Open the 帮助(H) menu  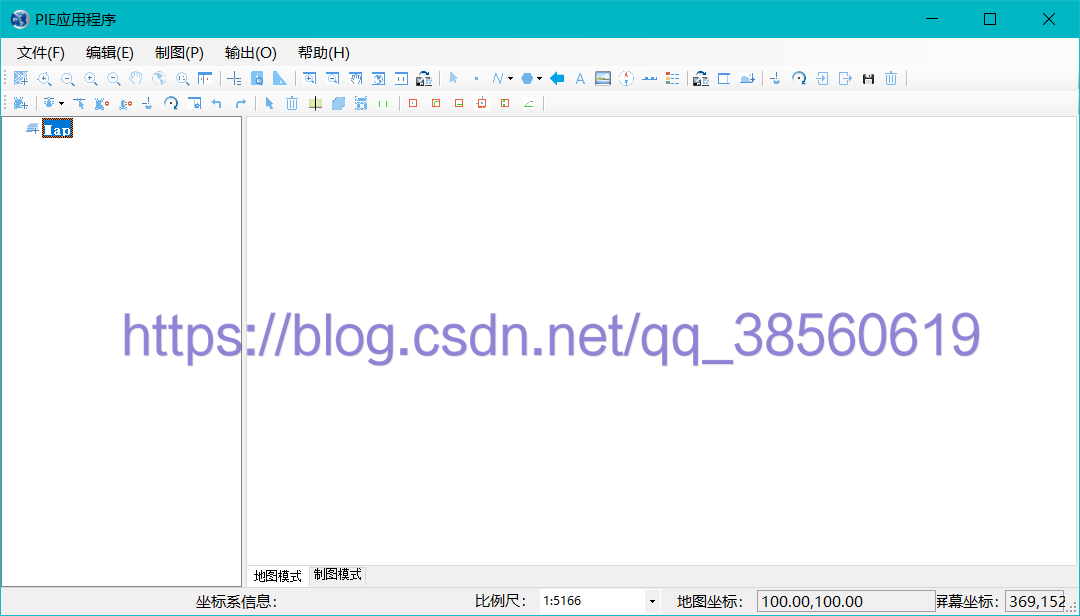click(x=324, y=52)
